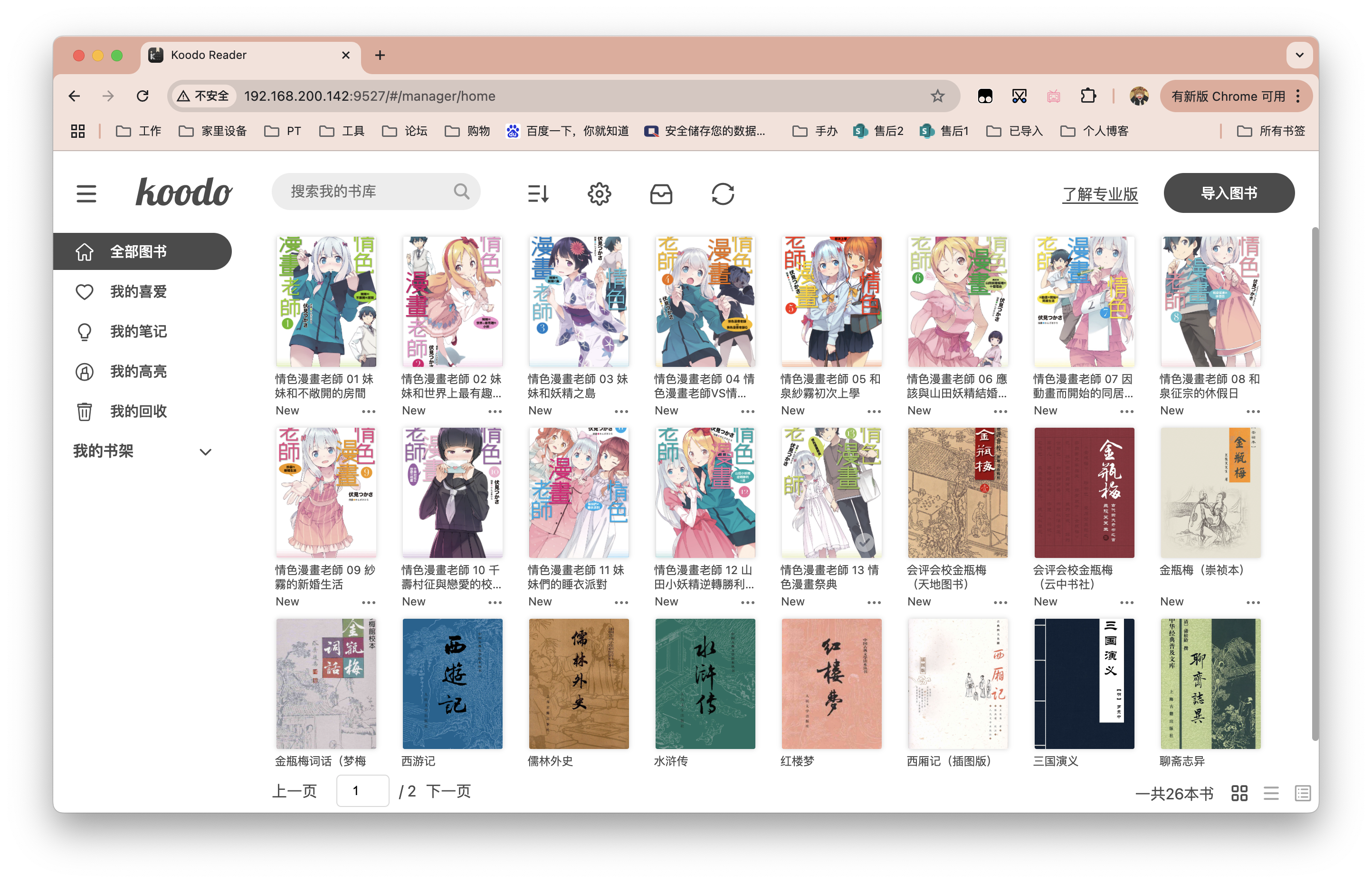This screenshot has width=1372, height=883.
Task: Open the 了解专业版 link
Action: point(1100,195)
